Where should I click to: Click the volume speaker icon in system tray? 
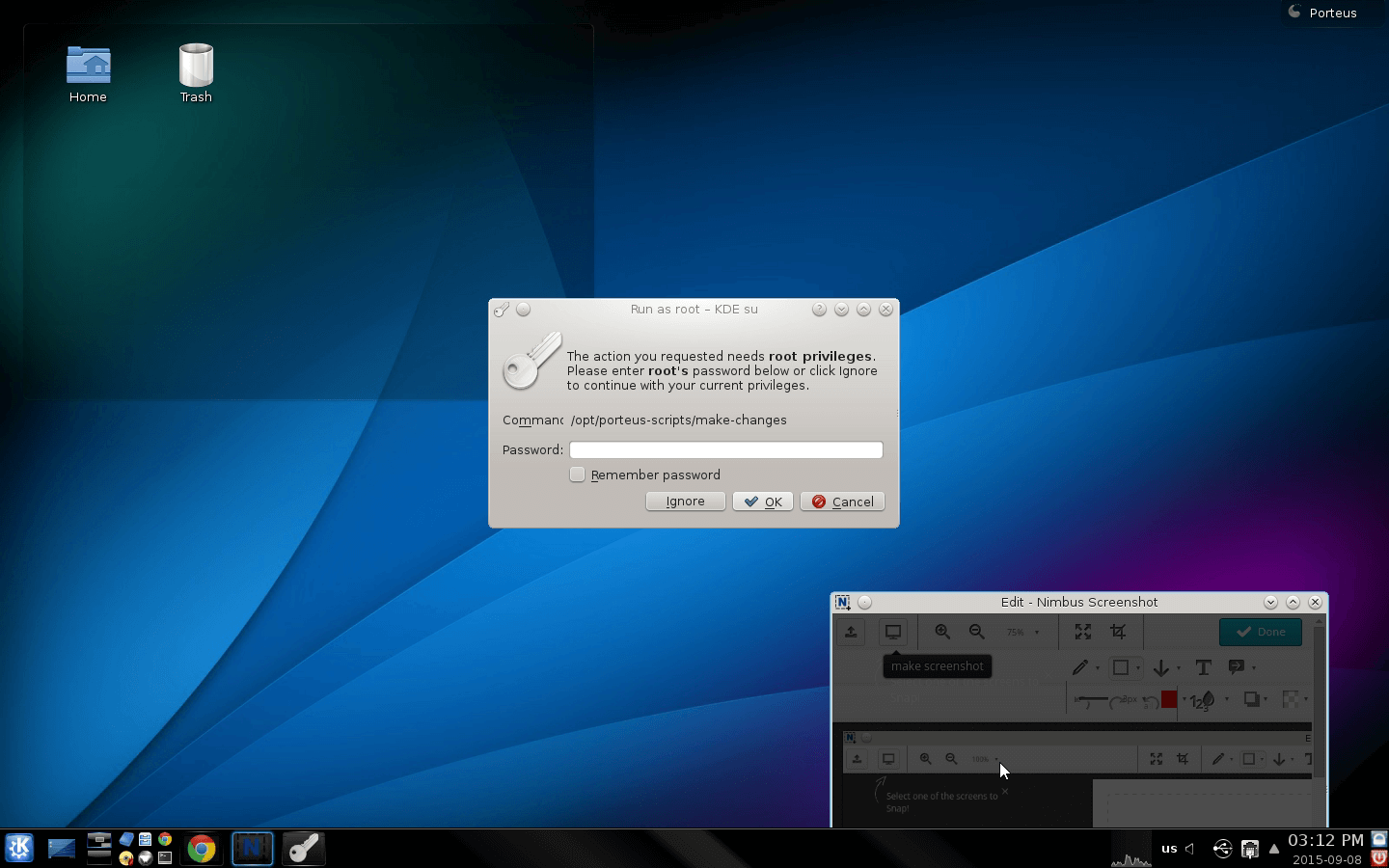click(1190, 849)
